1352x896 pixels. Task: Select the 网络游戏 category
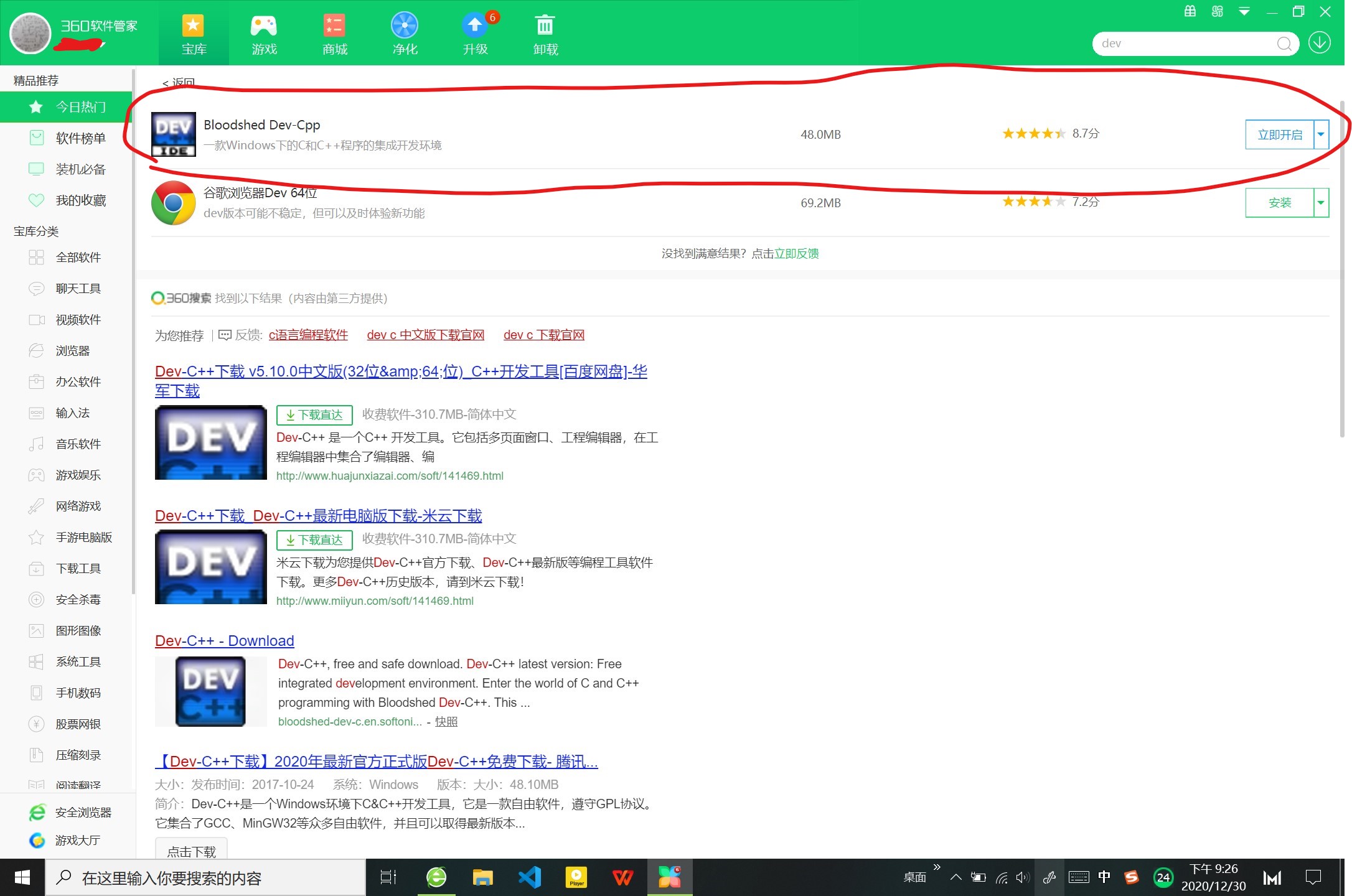tap(66, 506)
